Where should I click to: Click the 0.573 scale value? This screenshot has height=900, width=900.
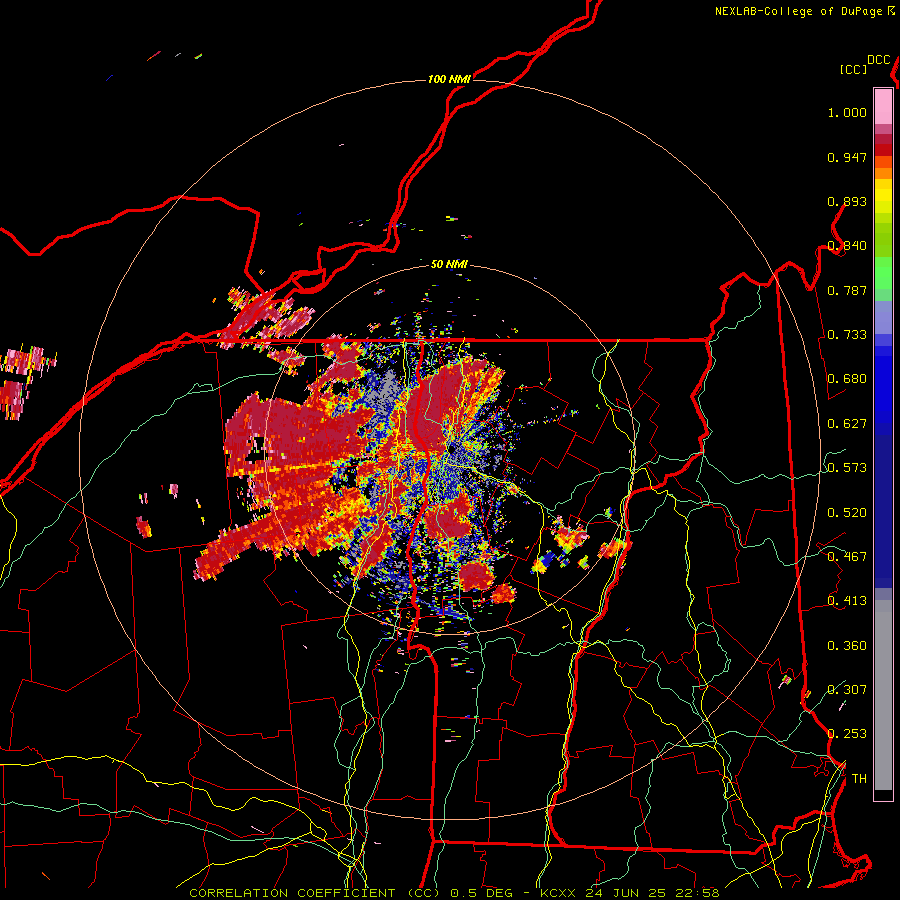847,468
